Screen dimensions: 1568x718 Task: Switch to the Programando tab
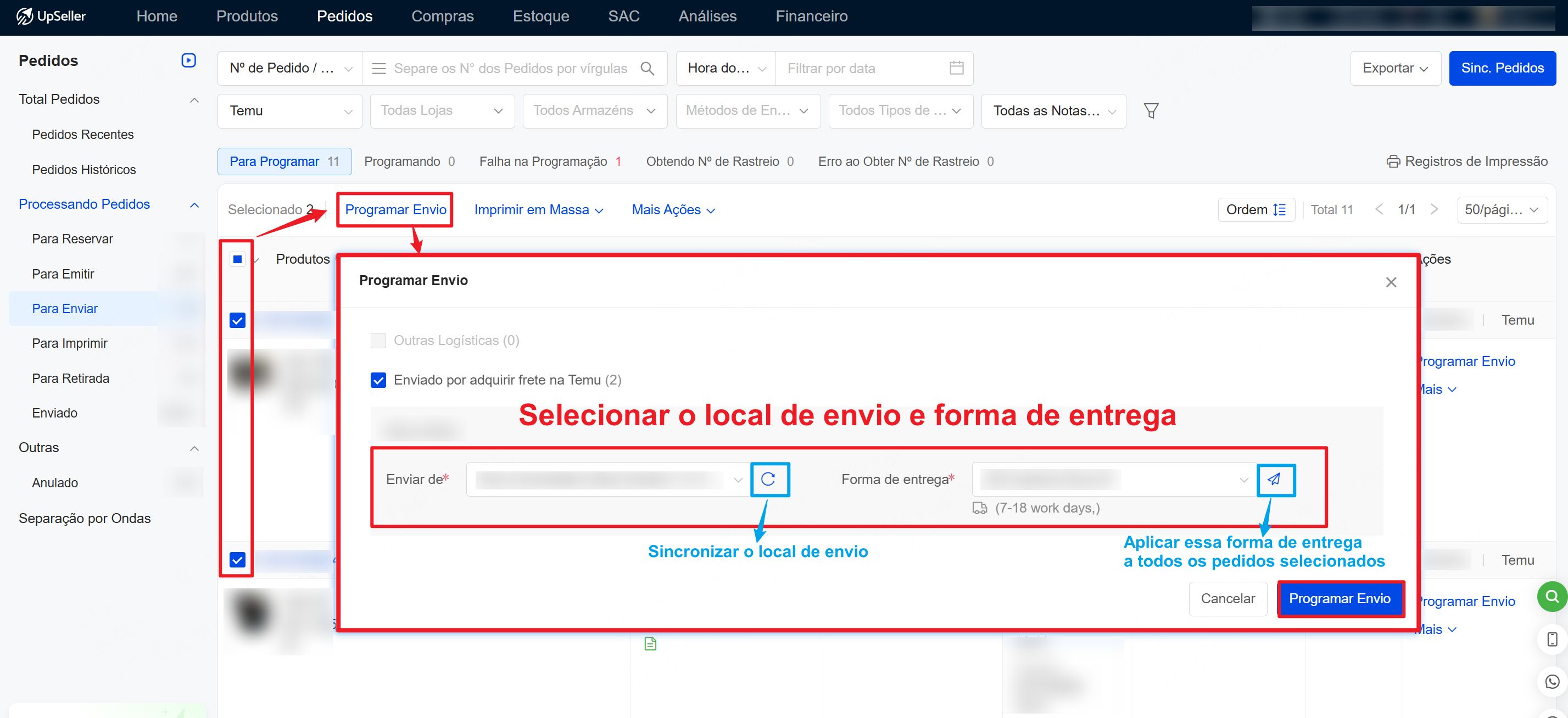pos(403,161)
